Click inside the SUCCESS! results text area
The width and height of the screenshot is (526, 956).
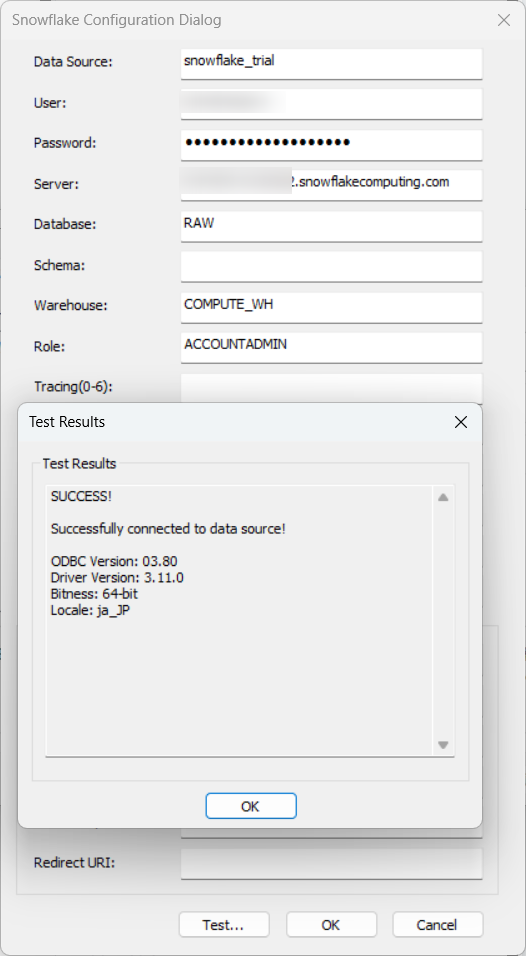click(240, 621)
